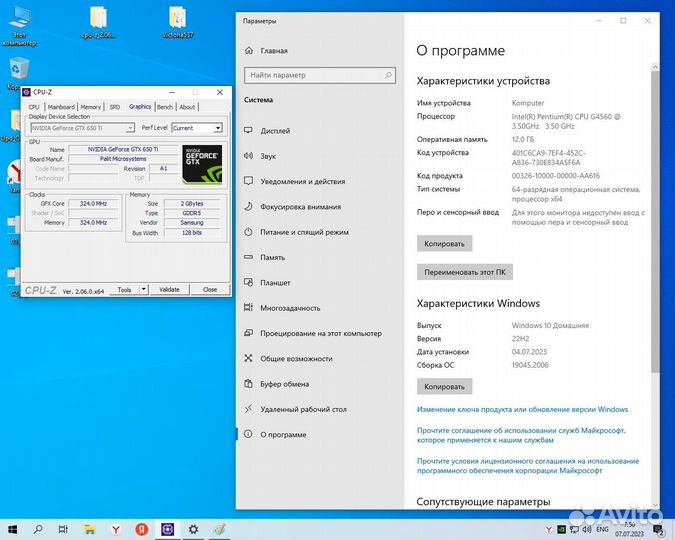Open Удаленный рабочий стол settings

click(x=303, y=410)
